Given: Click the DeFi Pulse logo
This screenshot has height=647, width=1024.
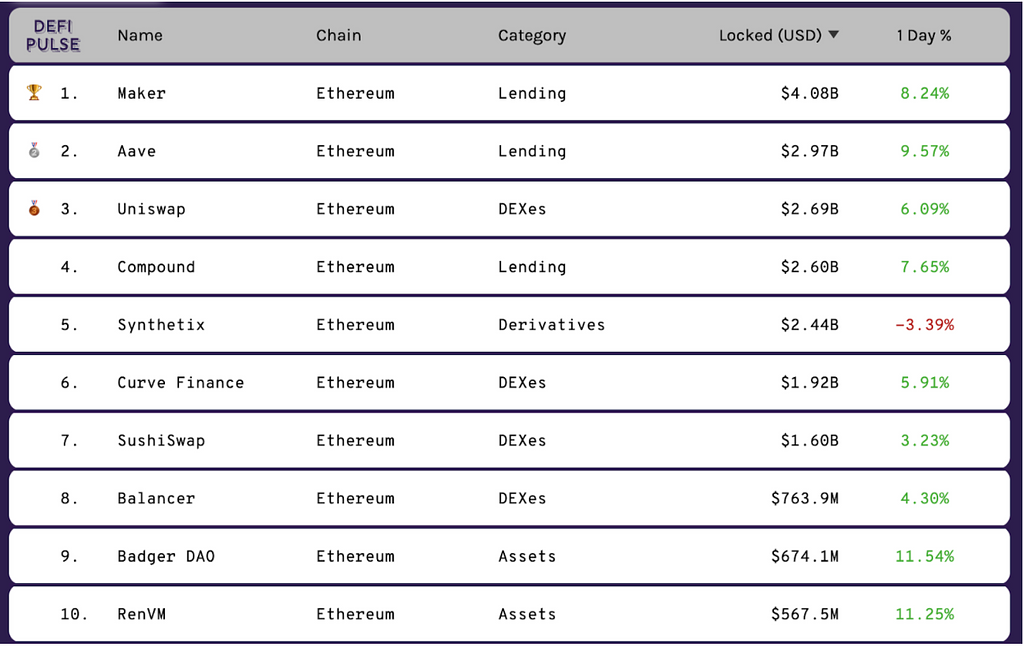Looking at the screenshot, I should [x=55, y=35].
